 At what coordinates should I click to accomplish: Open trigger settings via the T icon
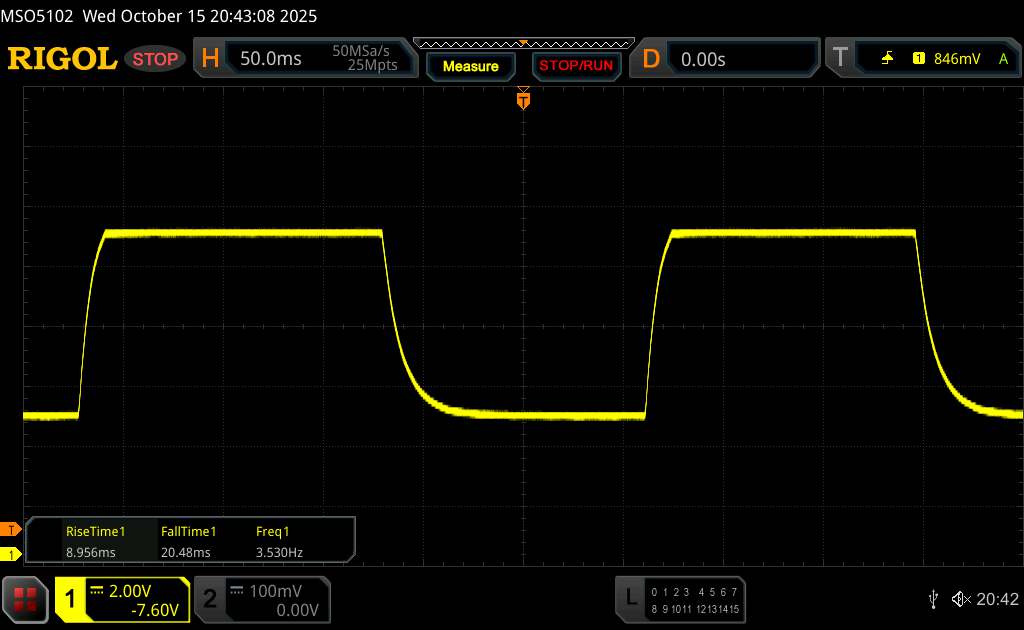(x=840, y=59)
